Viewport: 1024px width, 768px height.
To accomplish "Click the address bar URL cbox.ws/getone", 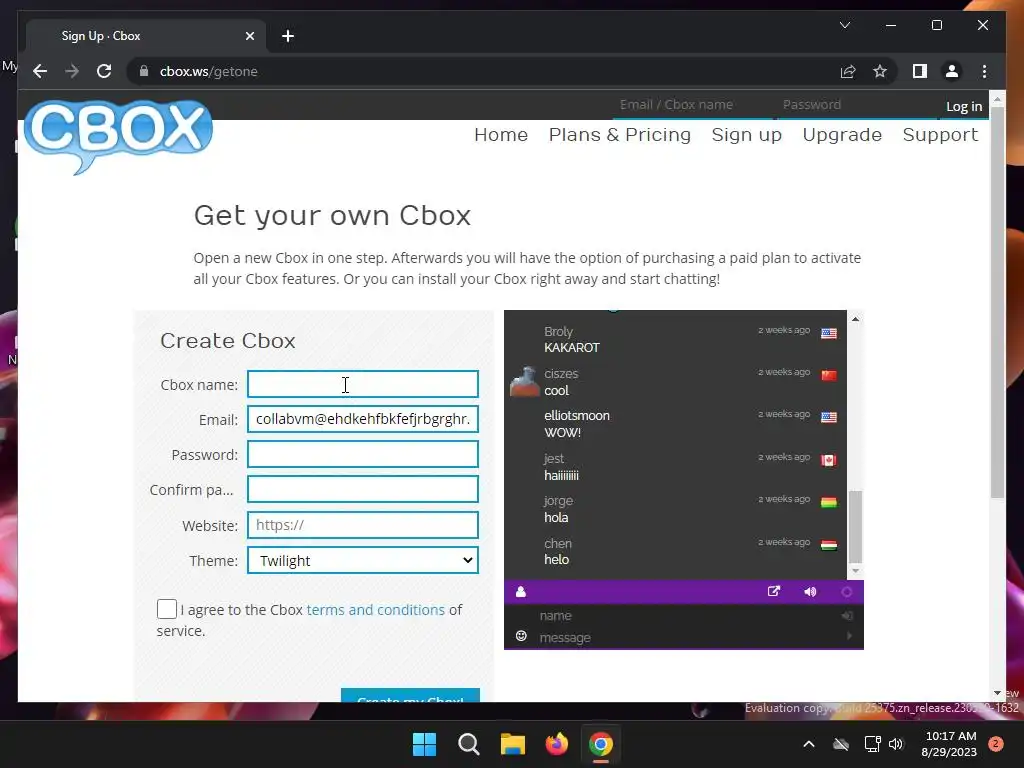I will pyautogui.click(x=208, y=71).
